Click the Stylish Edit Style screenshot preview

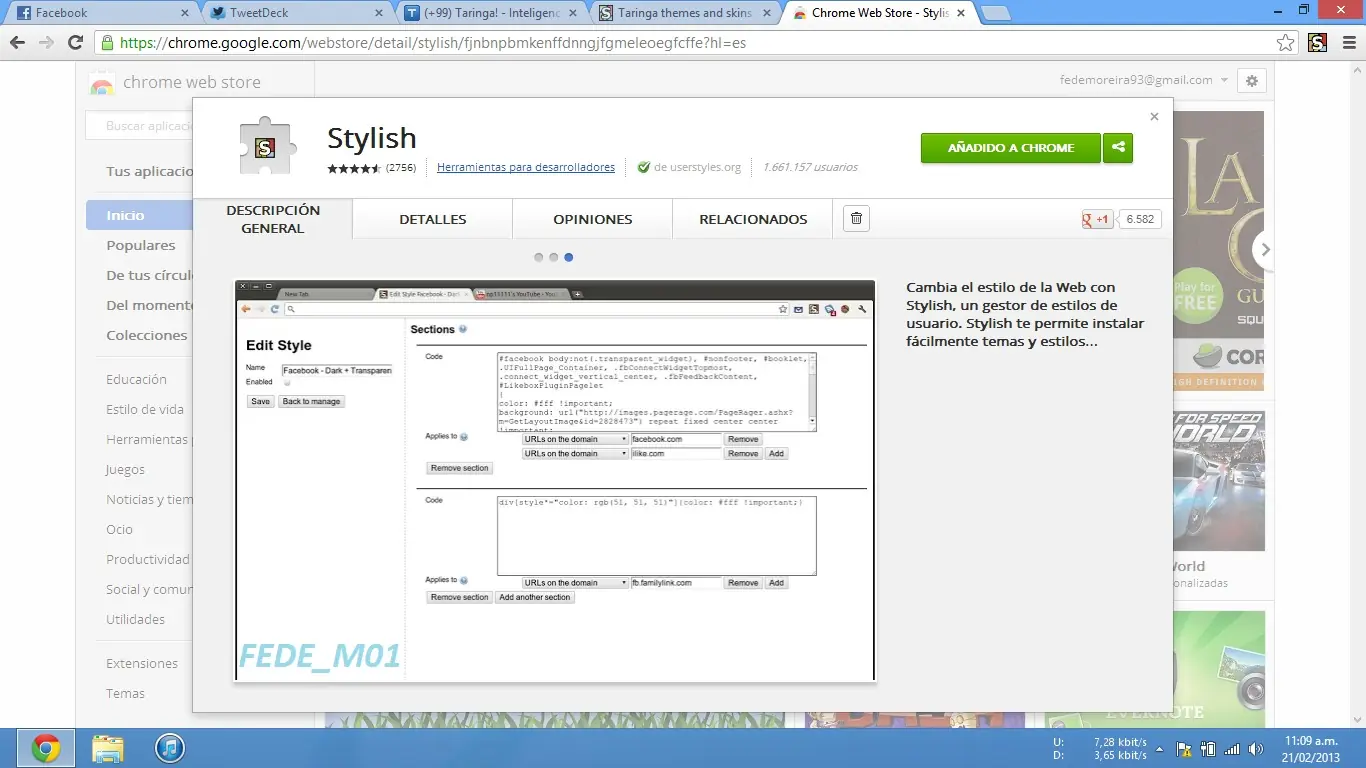tap(555, 481)
